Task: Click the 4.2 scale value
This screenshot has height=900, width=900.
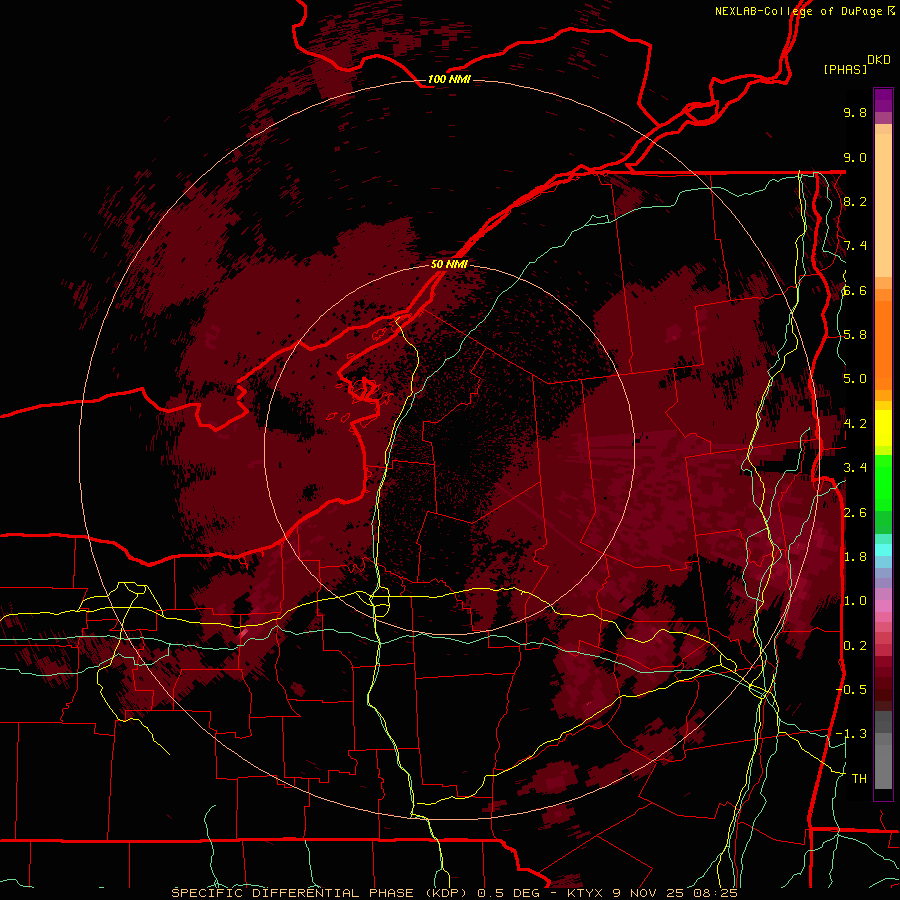Action: (x=855, y=424)
